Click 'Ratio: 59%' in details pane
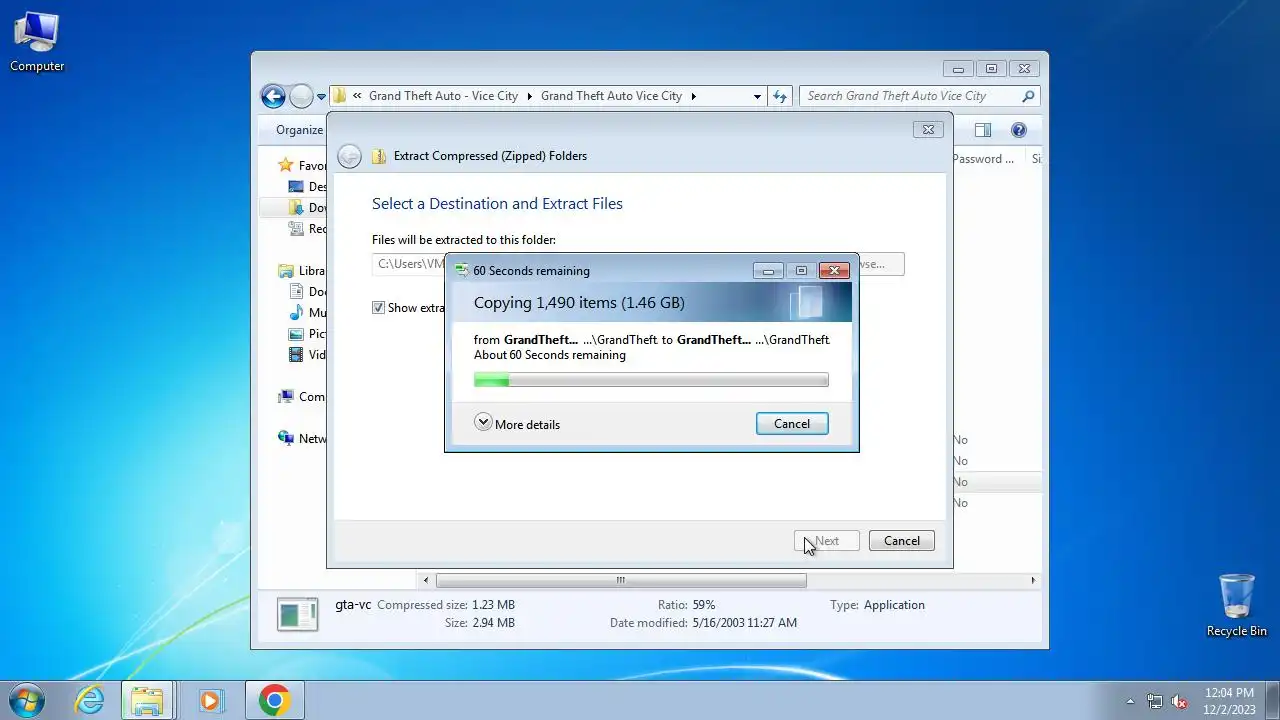The image size is (1280, 720). tap(686, 605)
